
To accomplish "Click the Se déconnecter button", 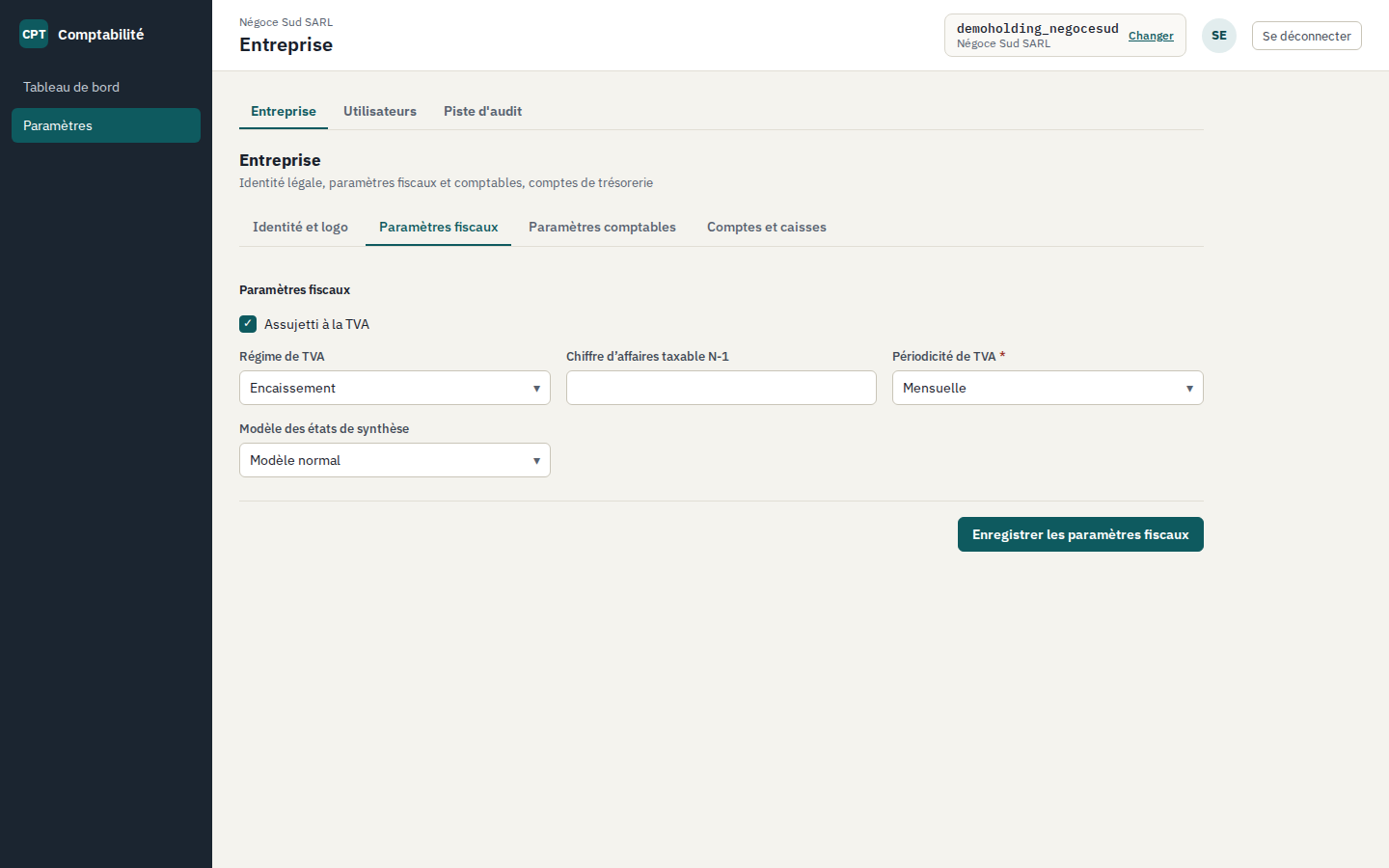I will pos(1307,36).
